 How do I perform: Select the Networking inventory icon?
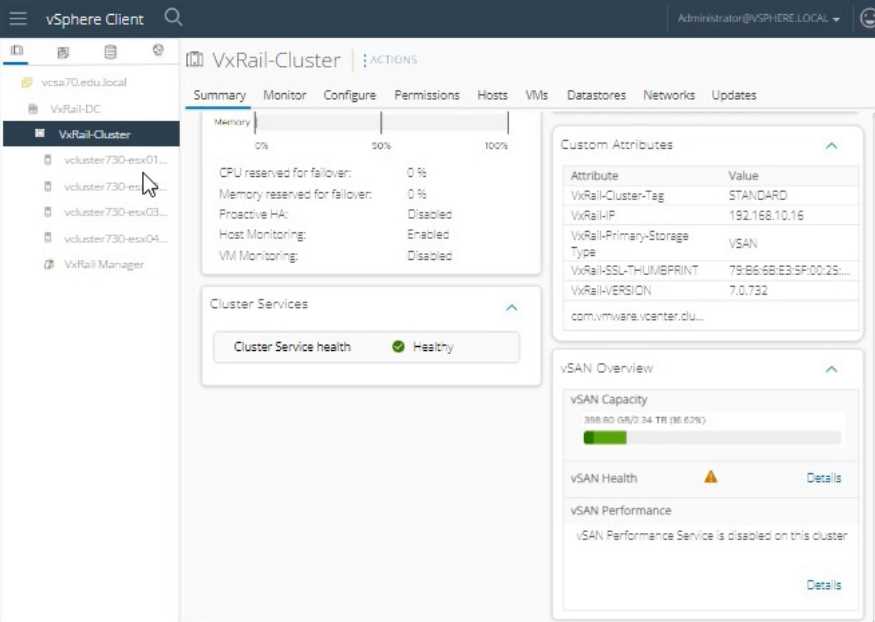[x=158, y=50]
